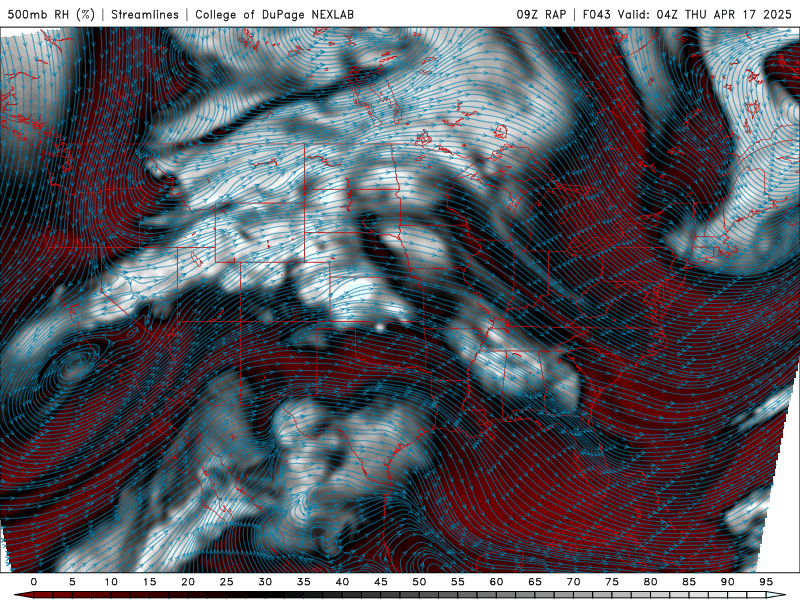Click the '0' label on the color scale

point(34,582)
